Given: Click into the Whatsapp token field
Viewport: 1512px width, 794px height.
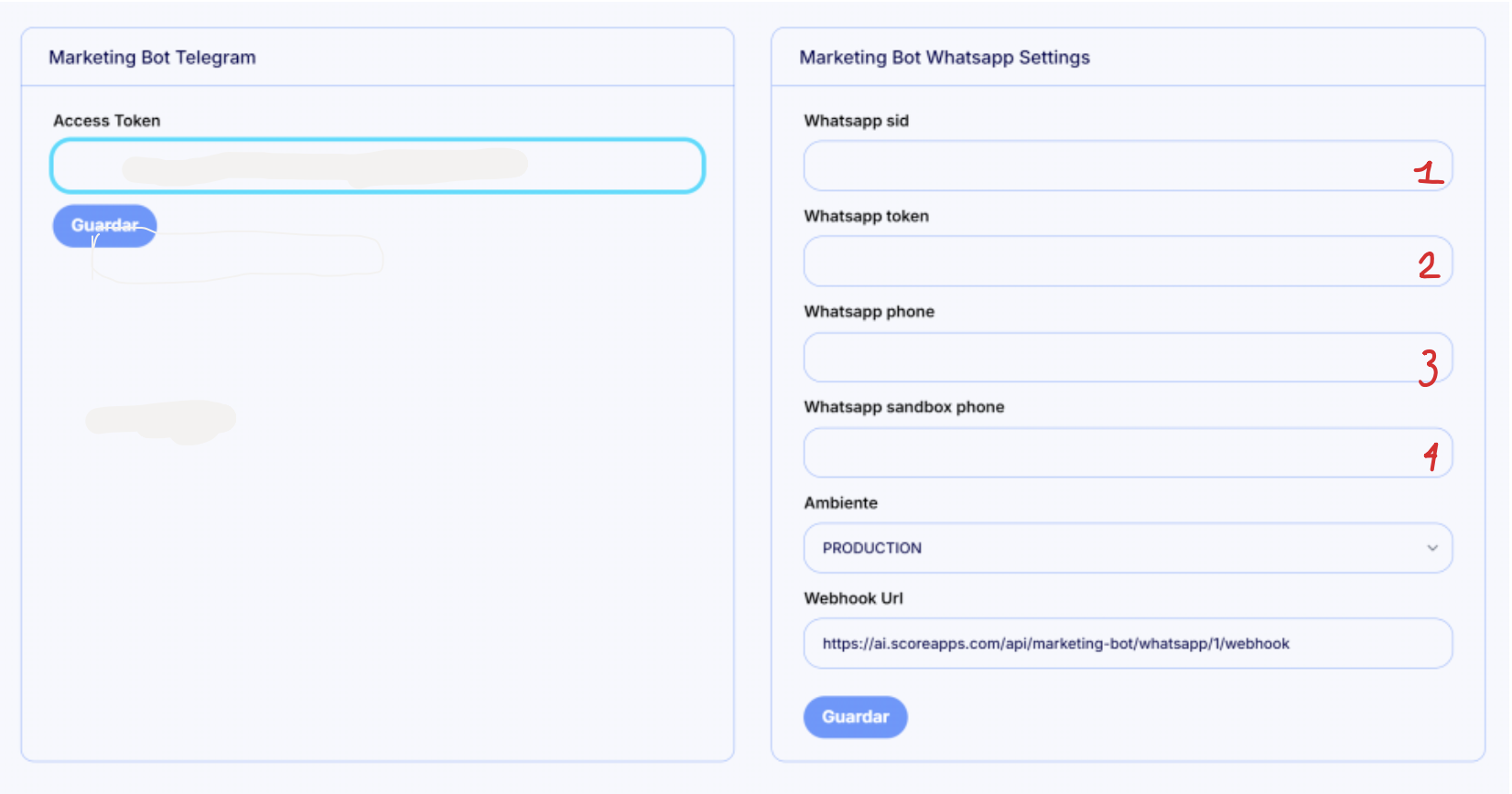Looking at the screenshot, I should [x=1098, y=262].
